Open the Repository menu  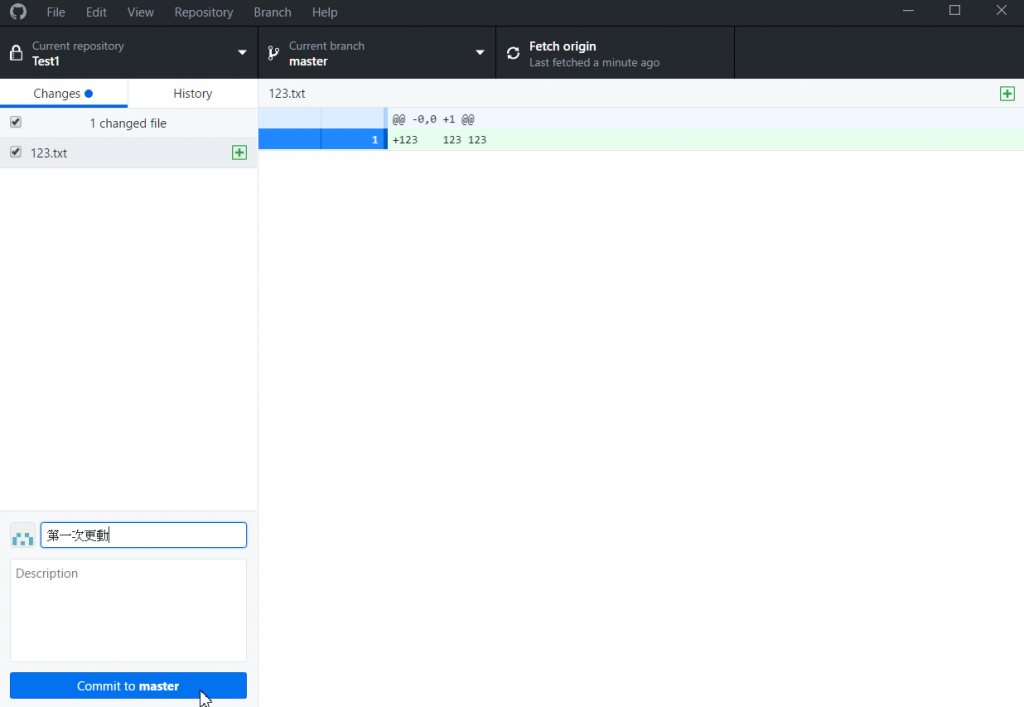point(203,12)
